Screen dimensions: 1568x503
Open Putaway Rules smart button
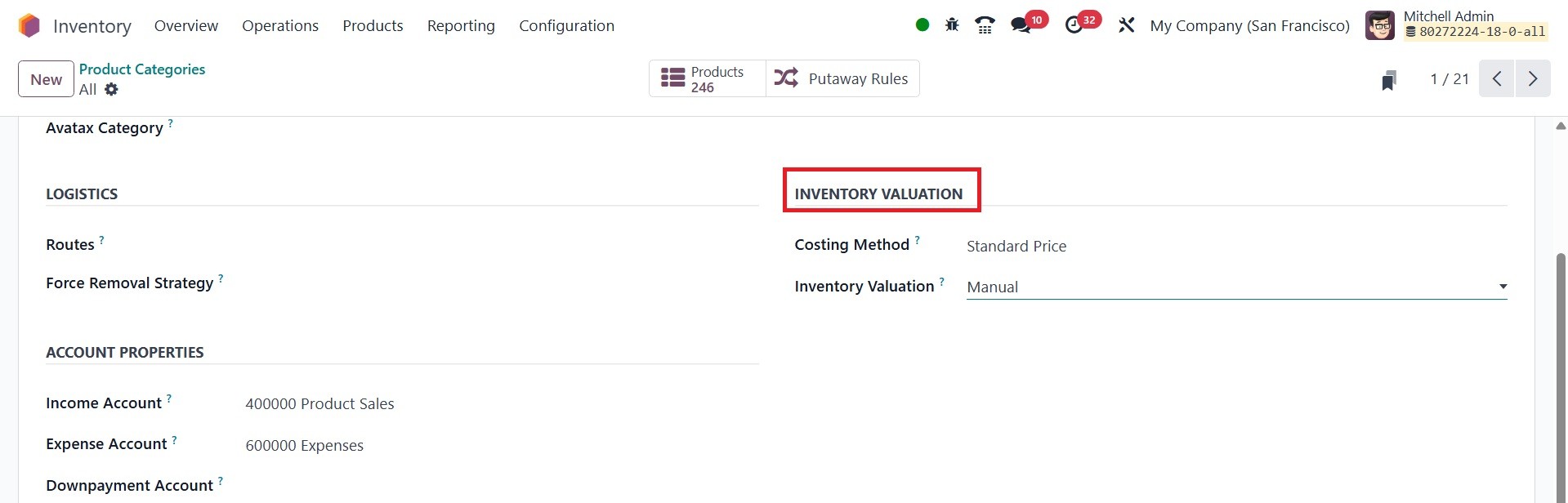tap(842, 79)
